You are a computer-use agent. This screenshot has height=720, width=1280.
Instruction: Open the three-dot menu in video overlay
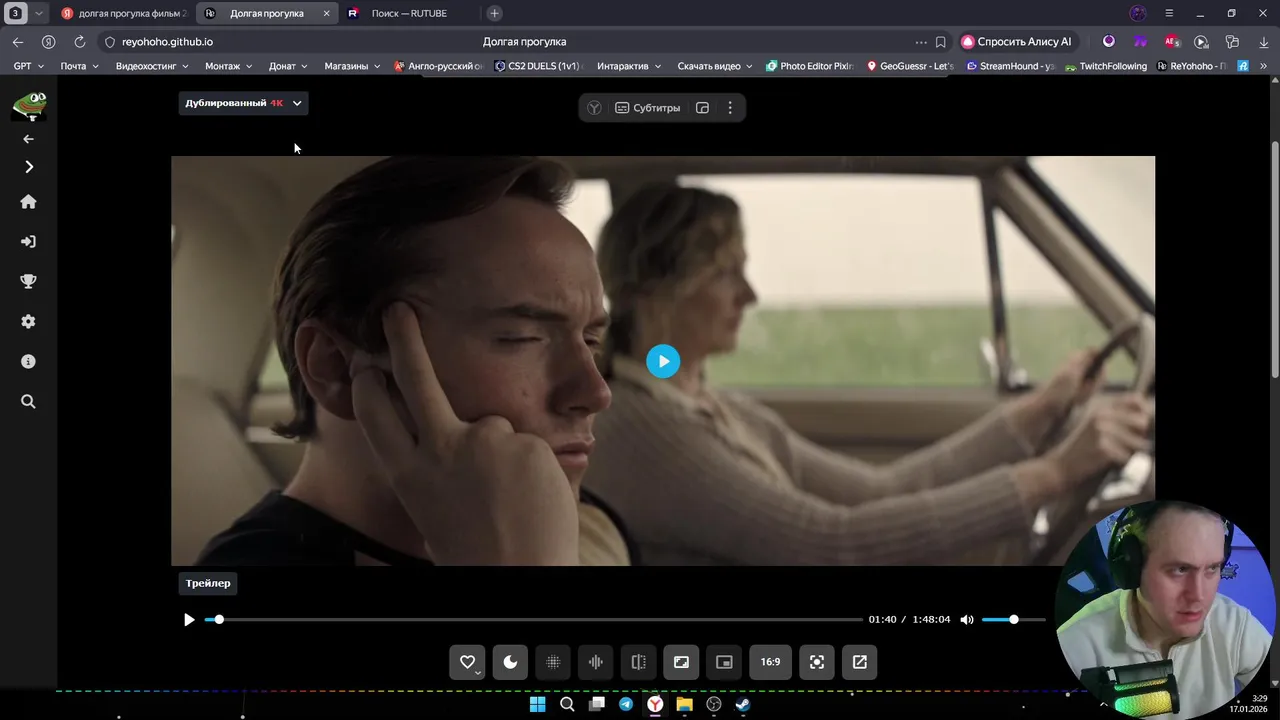click(730, 108)
